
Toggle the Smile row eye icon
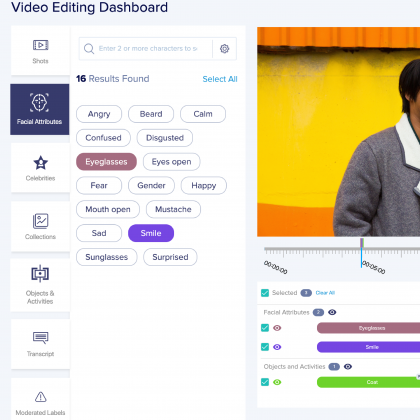click(x=277, y=347)
